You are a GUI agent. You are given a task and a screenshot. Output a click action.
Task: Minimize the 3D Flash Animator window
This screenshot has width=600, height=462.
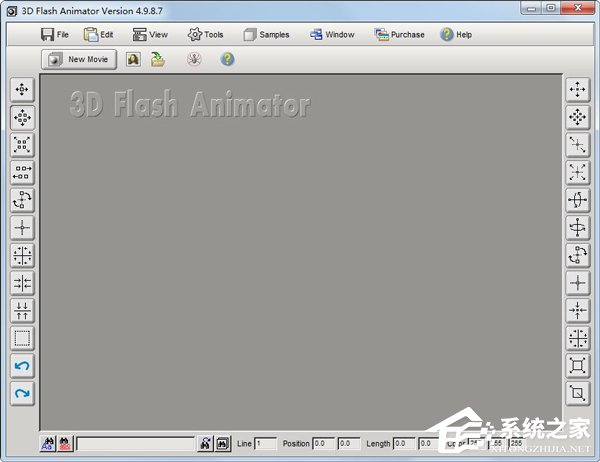click(x=531, y=8)
